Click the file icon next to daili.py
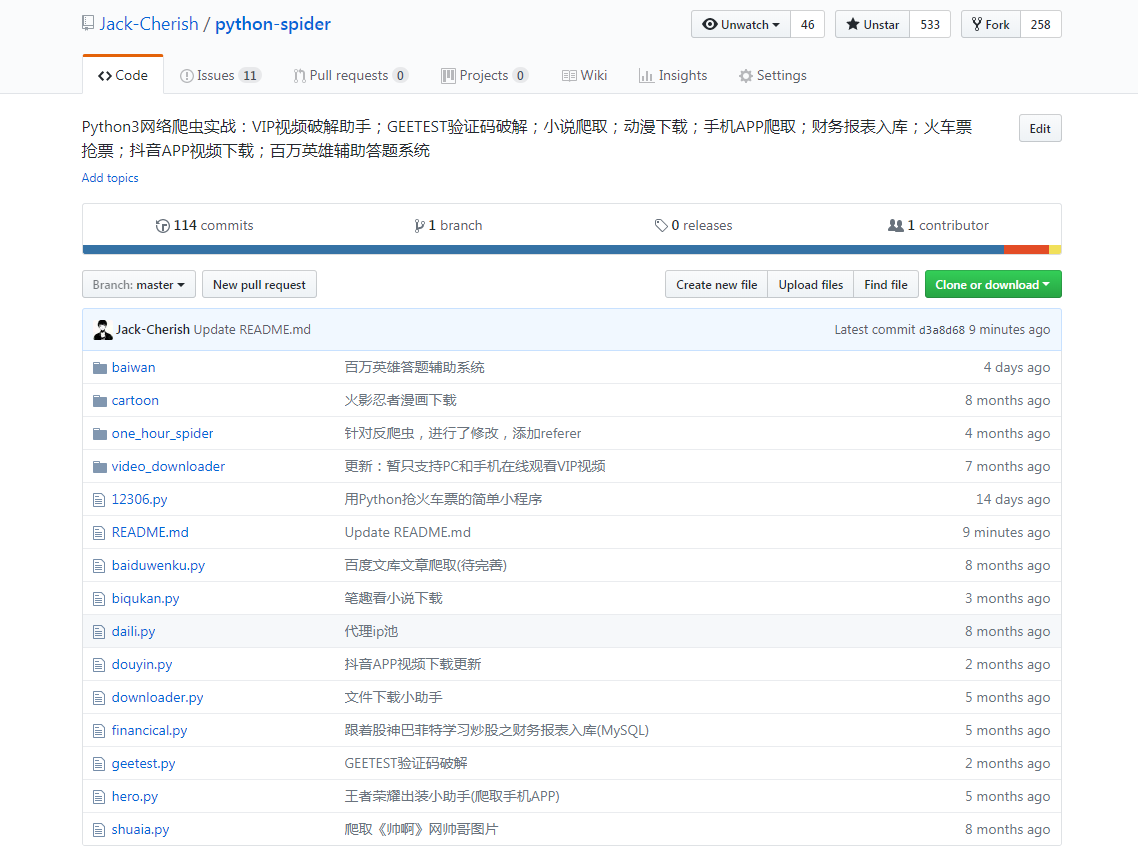 99,632
